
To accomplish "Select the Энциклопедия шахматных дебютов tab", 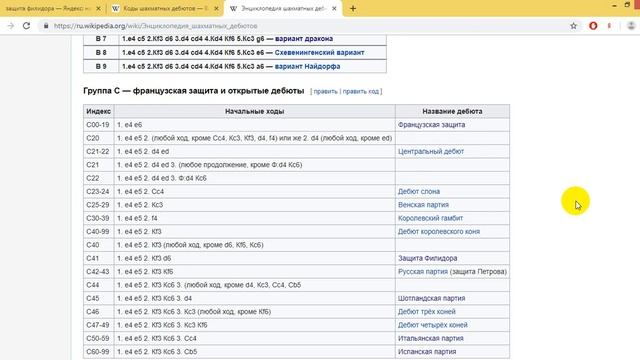I will click(x=283, y=8).
